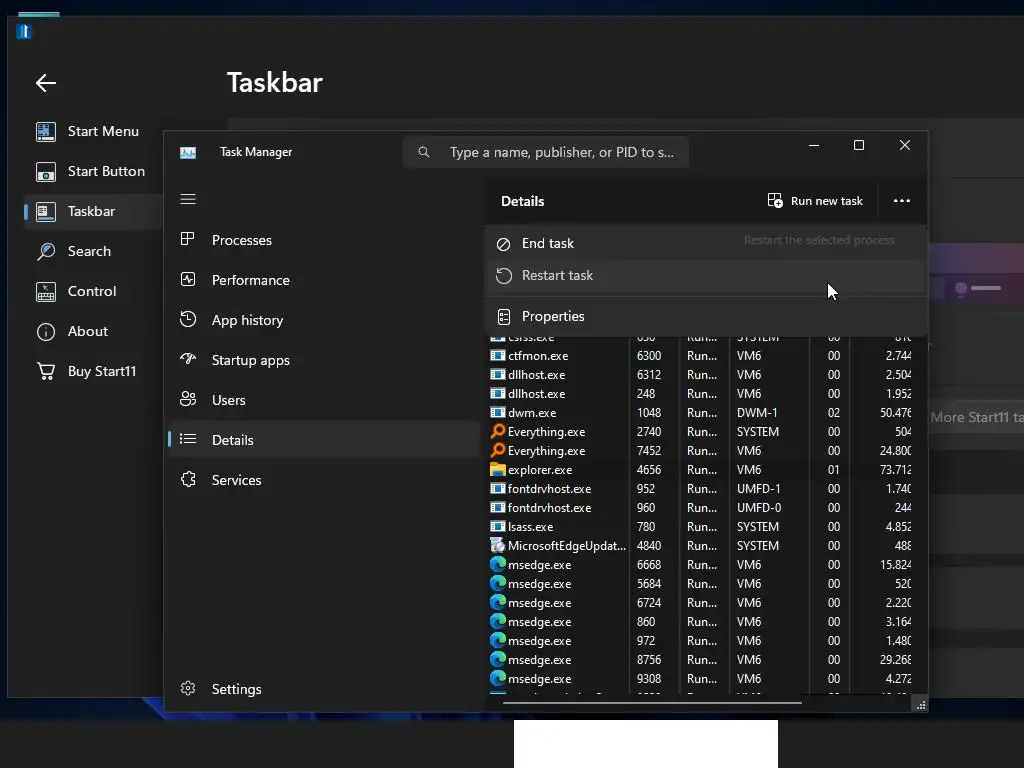Click the About label in Start11

tap(88, 331)
